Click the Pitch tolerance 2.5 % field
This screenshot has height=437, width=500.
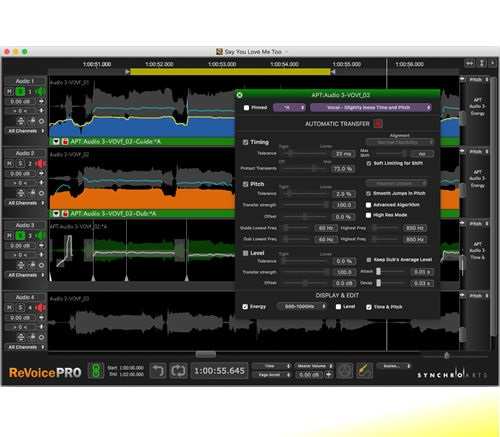point(344,194)
